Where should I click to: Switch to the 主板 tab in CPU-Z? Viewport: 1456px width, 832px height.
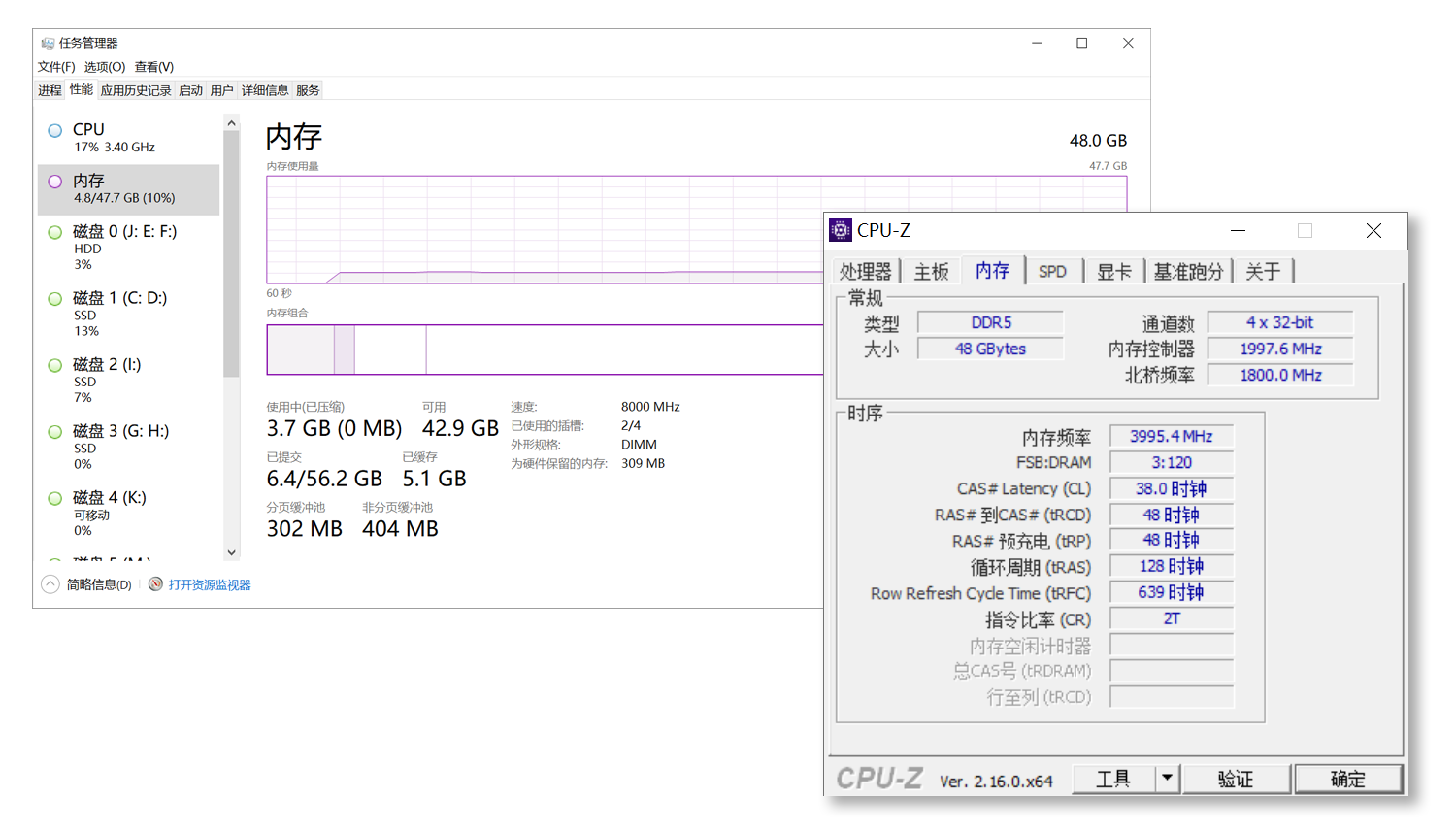pyautogui.click(x=931, y=272)
